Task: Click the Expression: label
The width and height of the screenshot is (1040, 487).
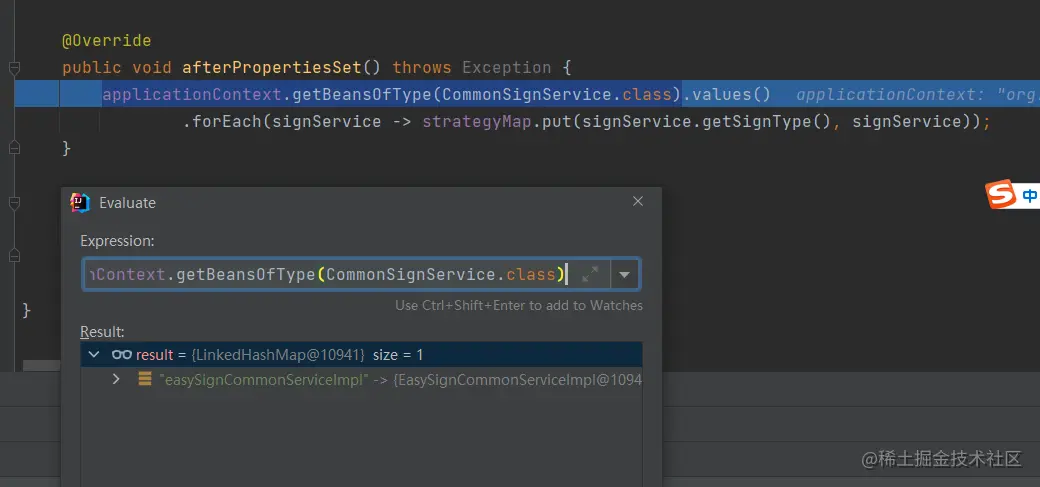Action: [x=117, y=242]
